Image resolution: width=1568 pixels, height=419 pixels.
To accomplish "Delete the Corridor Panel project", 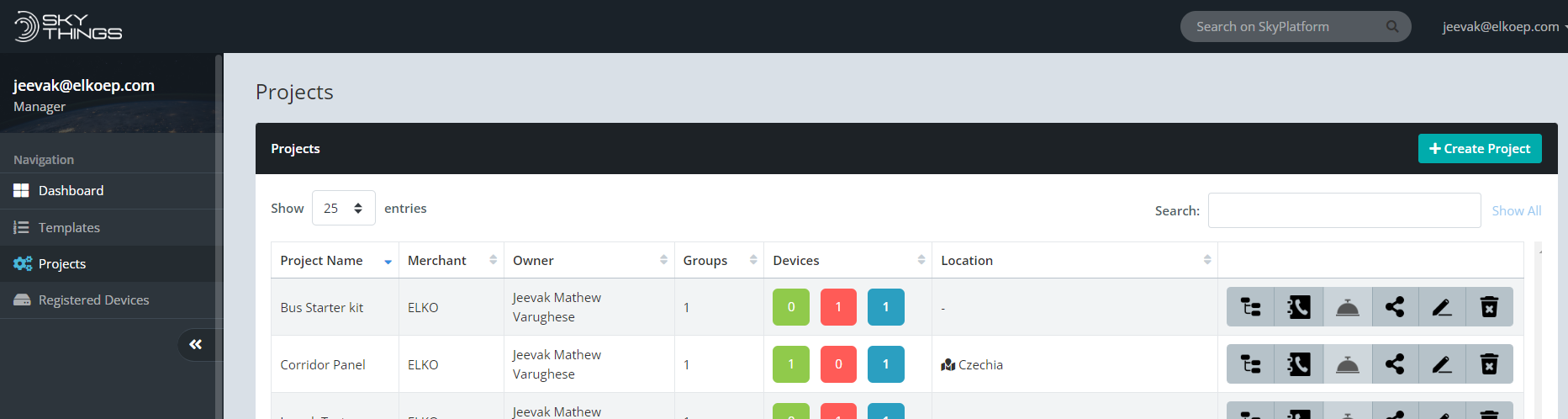I will click(1489, 364).
